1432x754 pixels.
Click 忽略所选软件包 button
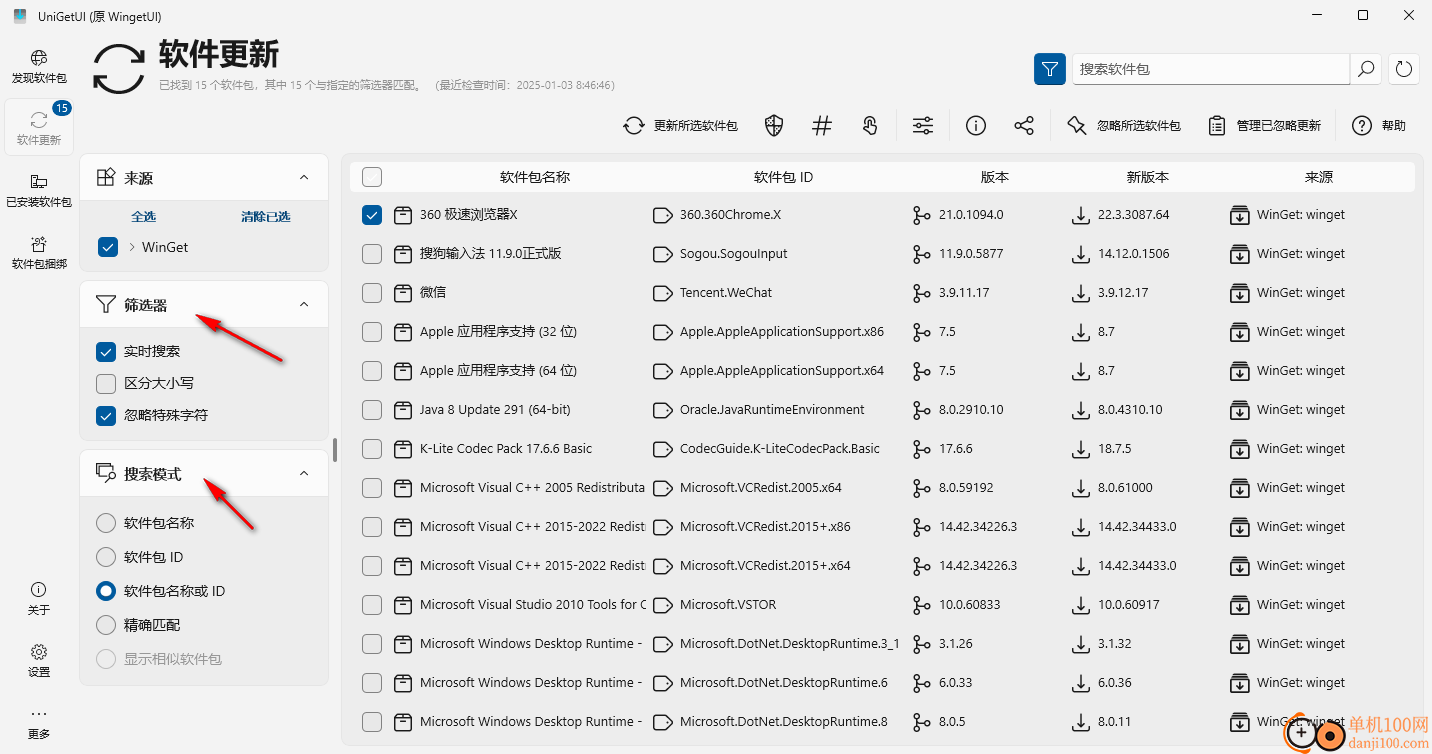[1123, 125]
